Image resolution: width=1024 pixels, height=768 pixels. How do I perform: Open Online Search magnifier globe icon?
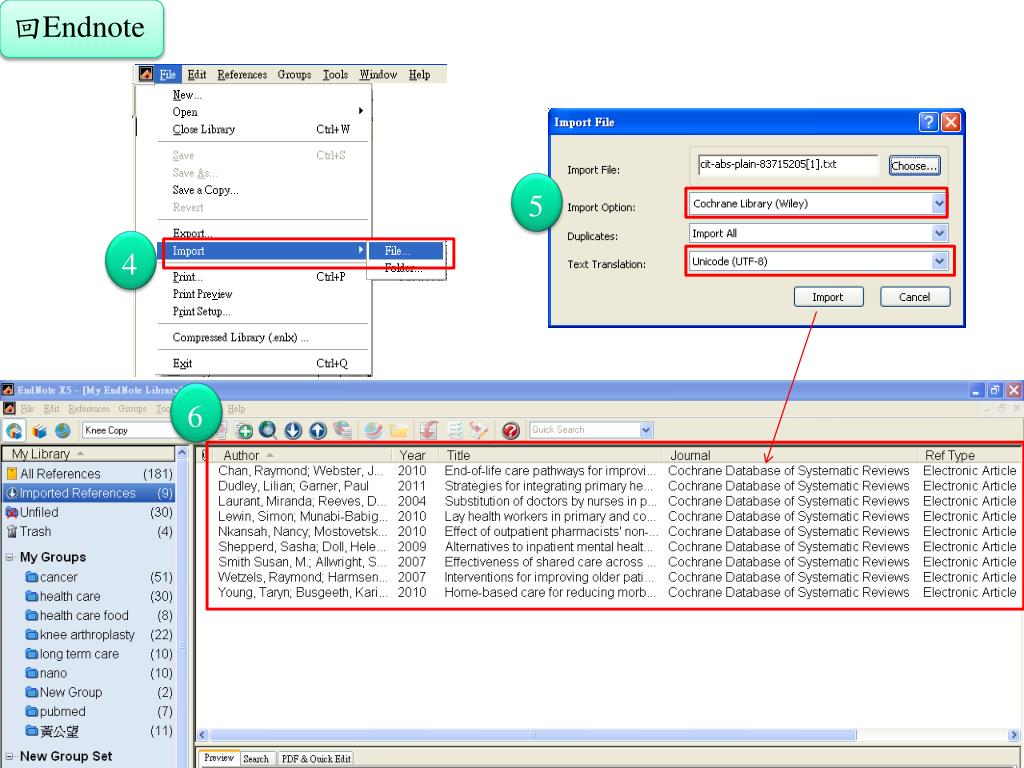(x=268, y=430)
